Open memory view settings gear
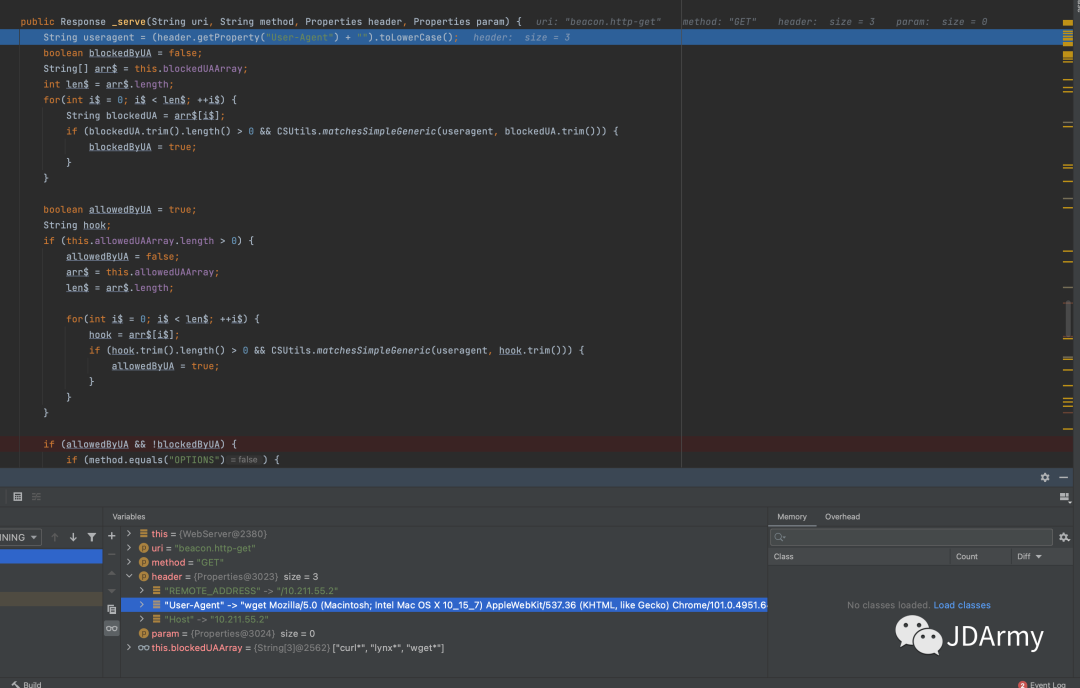This screenshot has width=1080, height=688. click(1064, 537)
